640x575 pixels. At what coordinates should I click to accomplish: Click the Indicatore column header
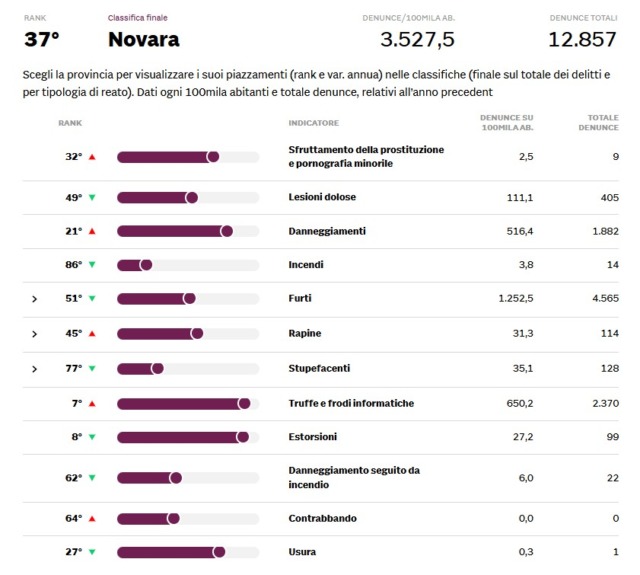click(313, 123)
